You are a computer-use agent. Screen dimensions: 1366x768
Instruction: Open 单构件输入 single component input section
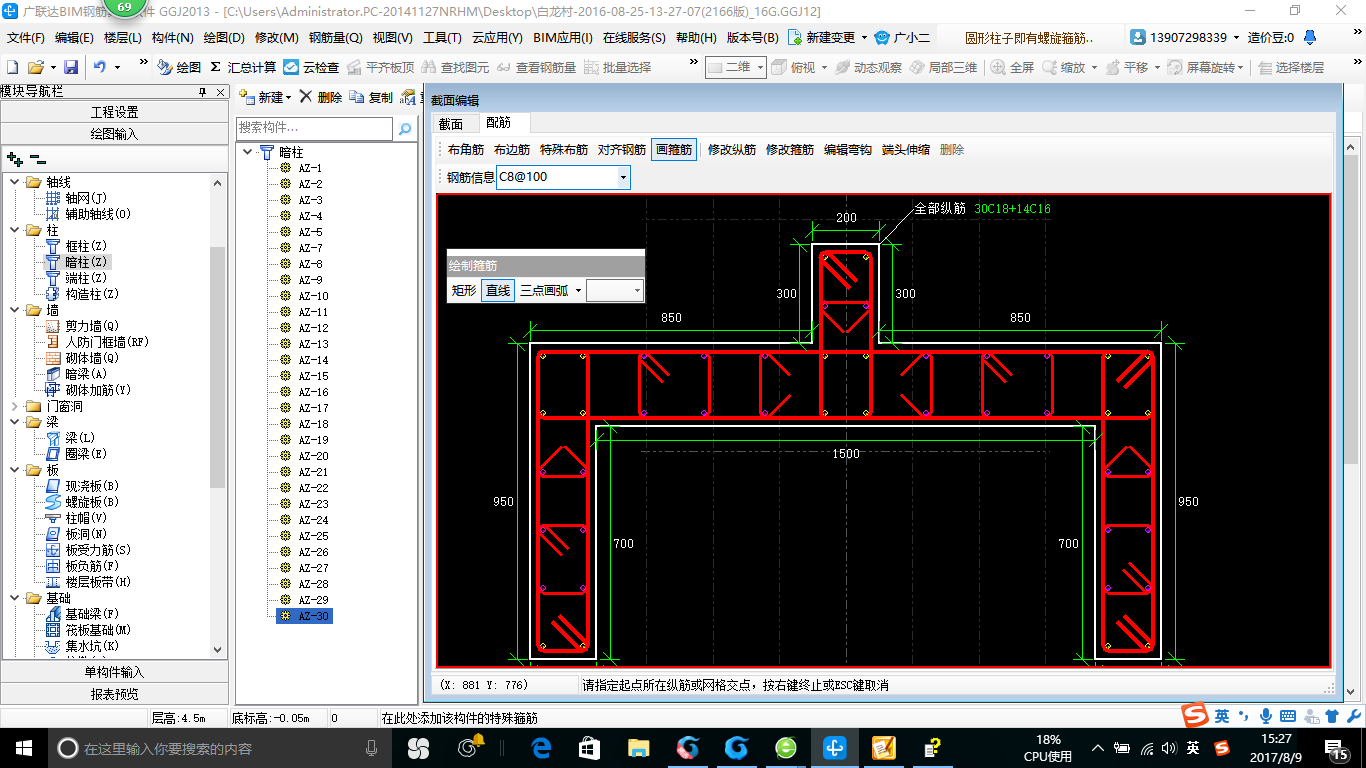115,673
